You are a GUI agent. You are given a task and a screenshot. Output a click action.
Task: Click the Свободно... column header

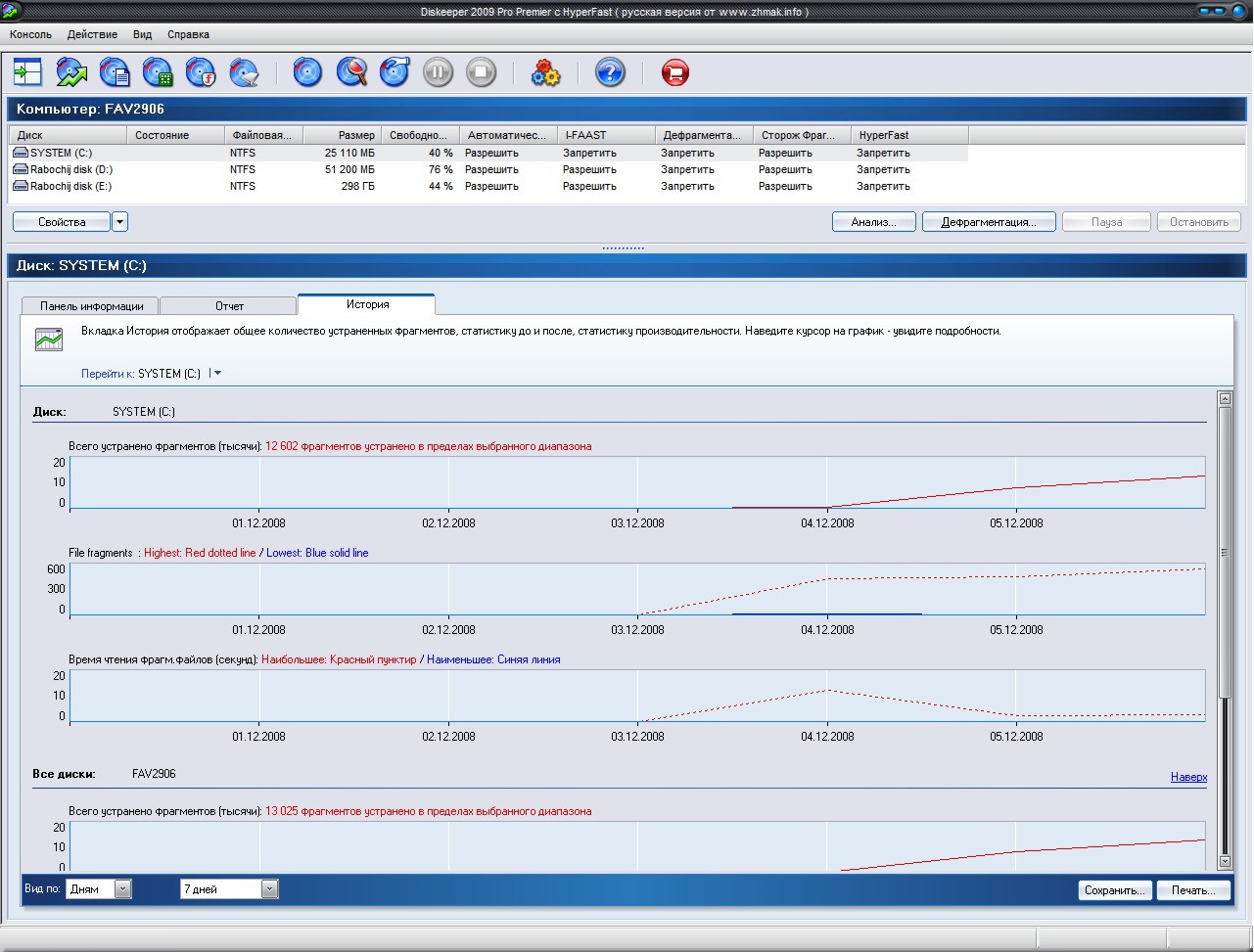[x=420, y=135]
